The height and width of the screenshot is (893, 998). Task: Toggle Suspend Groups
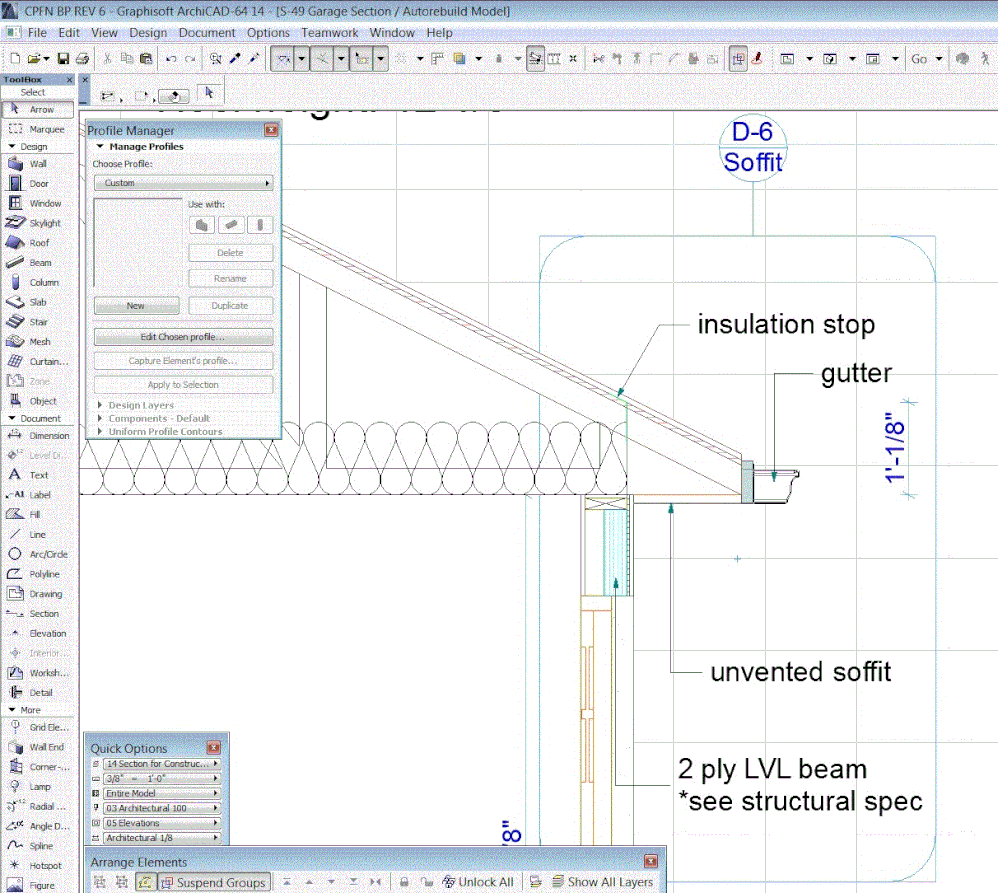tap(213, 882)
